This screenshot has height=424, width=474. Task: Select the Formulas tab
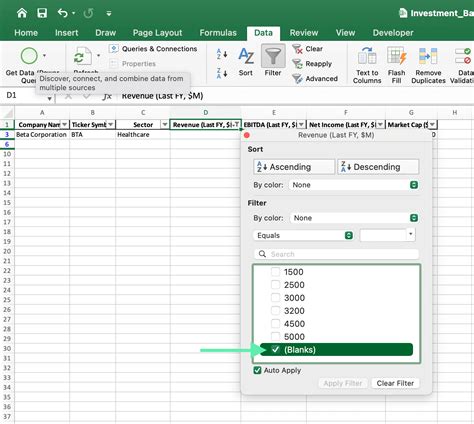coord(218,33)
